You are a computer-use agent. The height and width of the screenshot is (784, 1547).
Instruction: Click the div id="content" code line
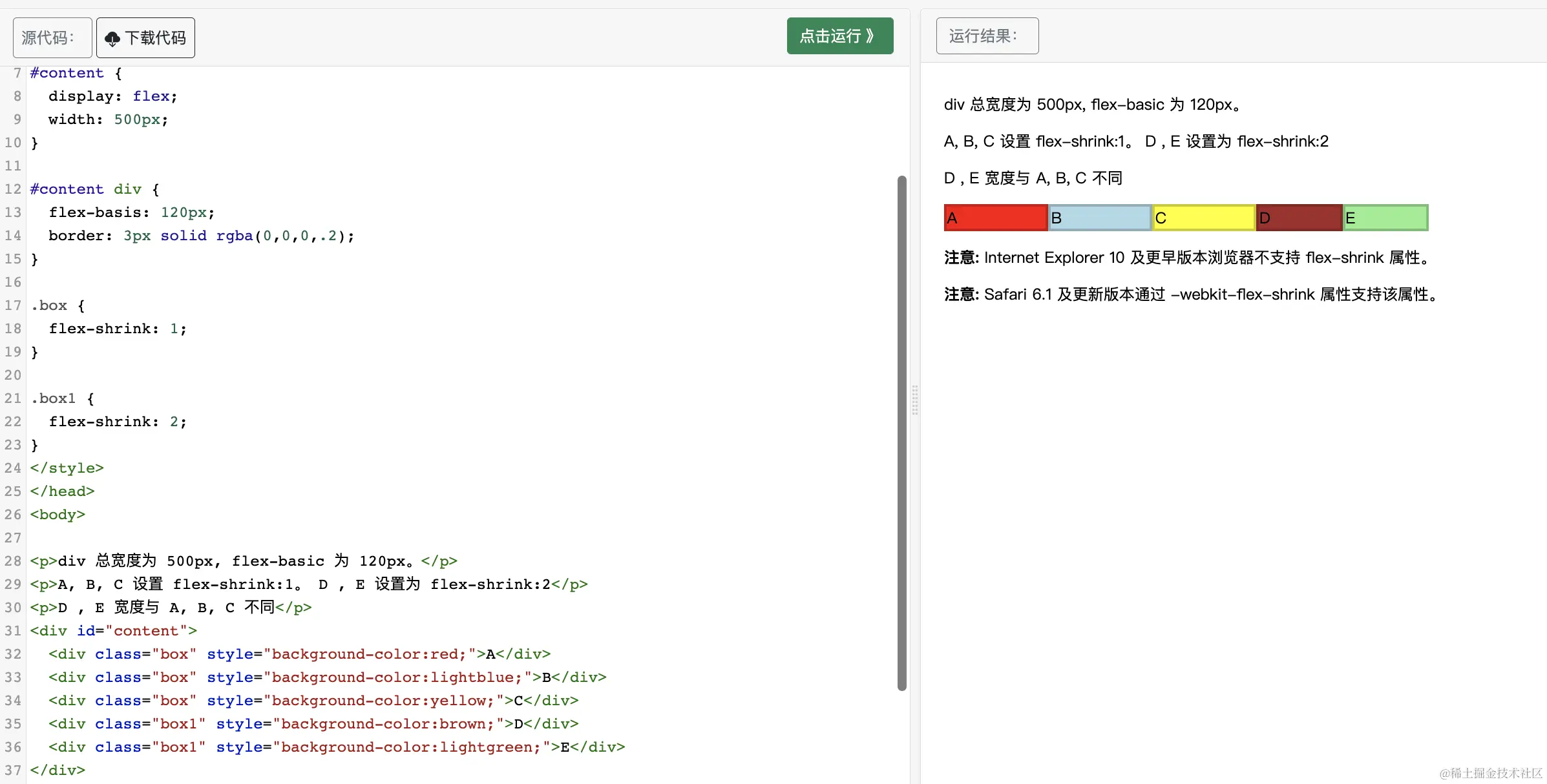point(113,631)
